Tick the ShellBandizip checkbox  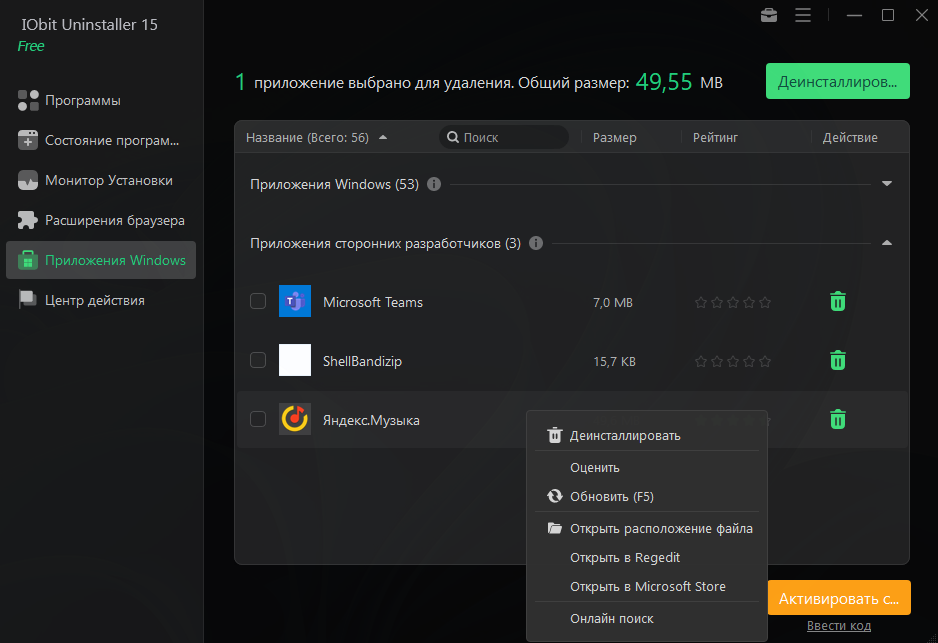258,360
